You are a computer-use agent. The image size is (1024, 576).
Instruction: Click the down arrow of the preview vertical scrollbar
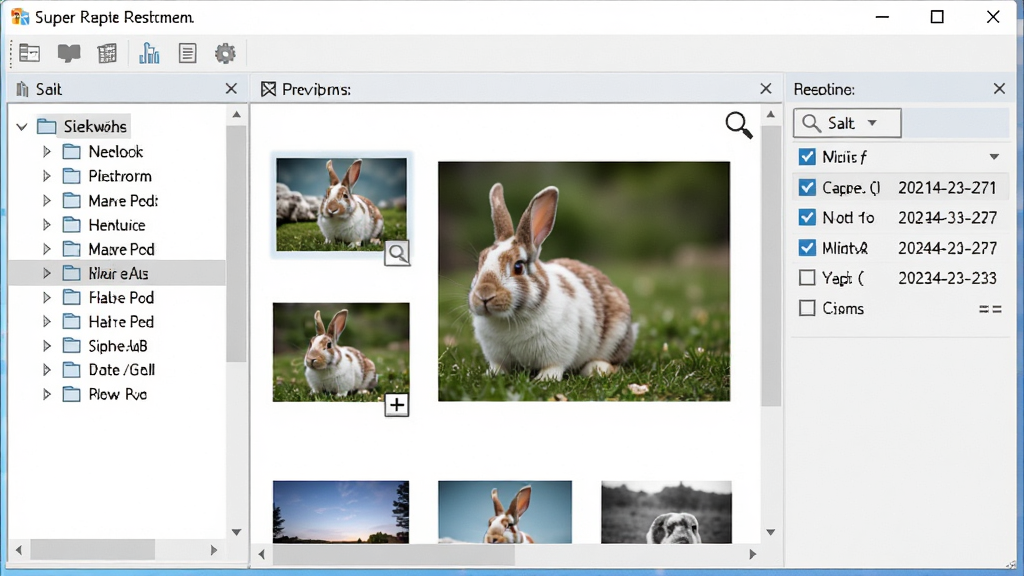[x=771, y=532]
